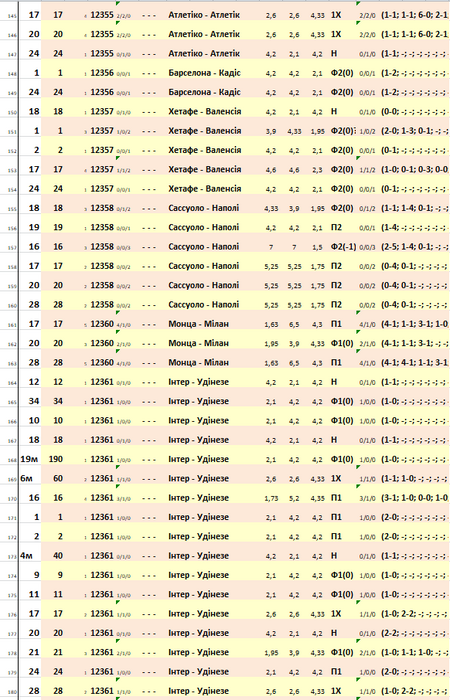Viewport: 450px width, 700px height.
Task: Click 'Монца - Мілан' in row 163
Action: pos(198,362)
